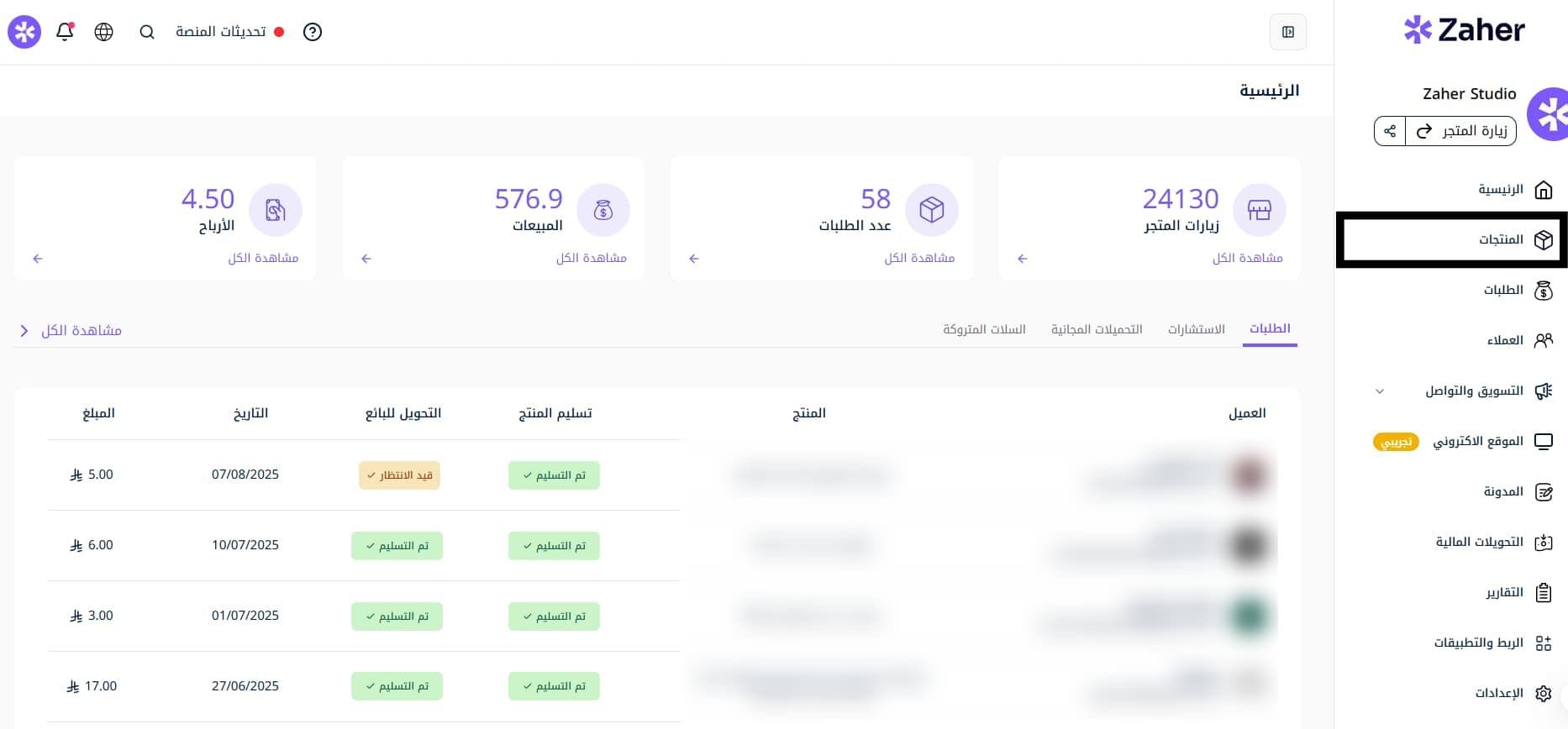Toggle the sidebar panel icon
The image size is (1568, 729).
pyautogui.click(x=1287, y=32)
